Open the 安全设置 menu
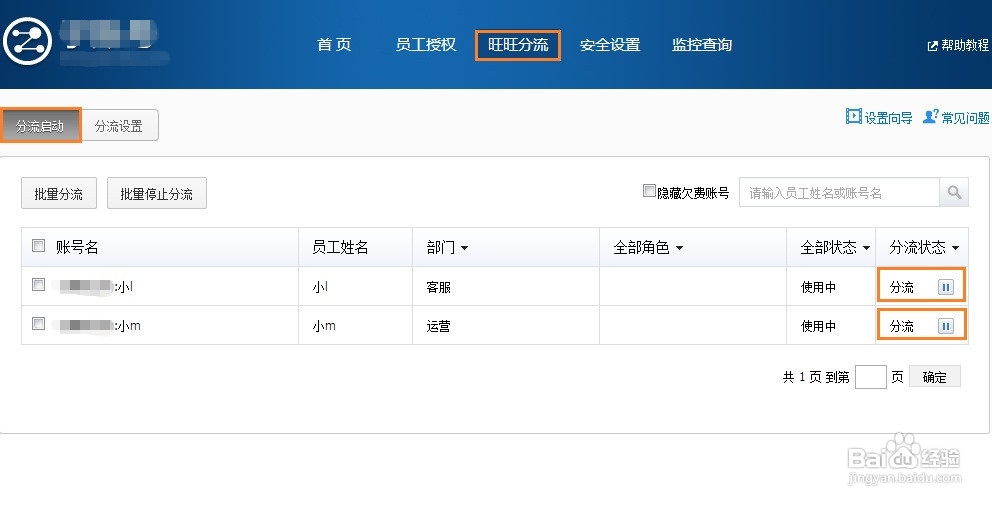This screenshot has height=506, width=992. [610, 45]
